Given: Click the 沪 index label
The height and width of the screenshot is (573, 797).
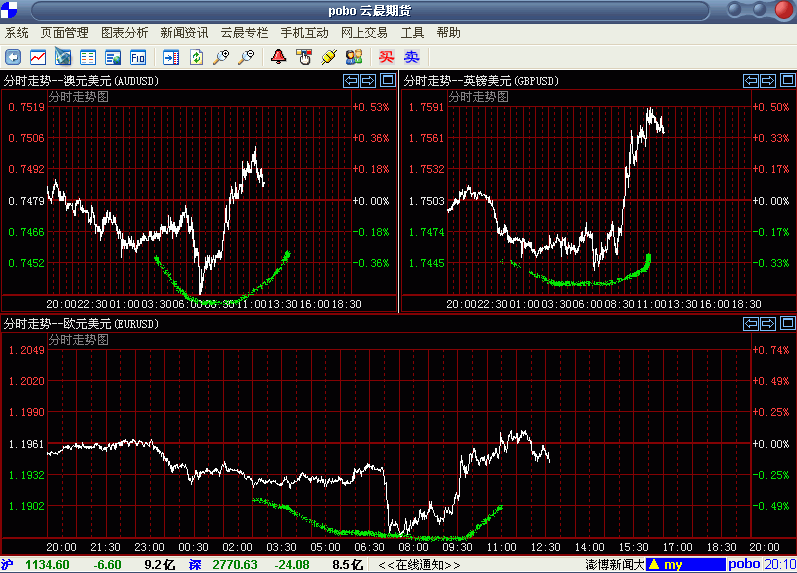Looking at the screenshot, I should (7, 565).
